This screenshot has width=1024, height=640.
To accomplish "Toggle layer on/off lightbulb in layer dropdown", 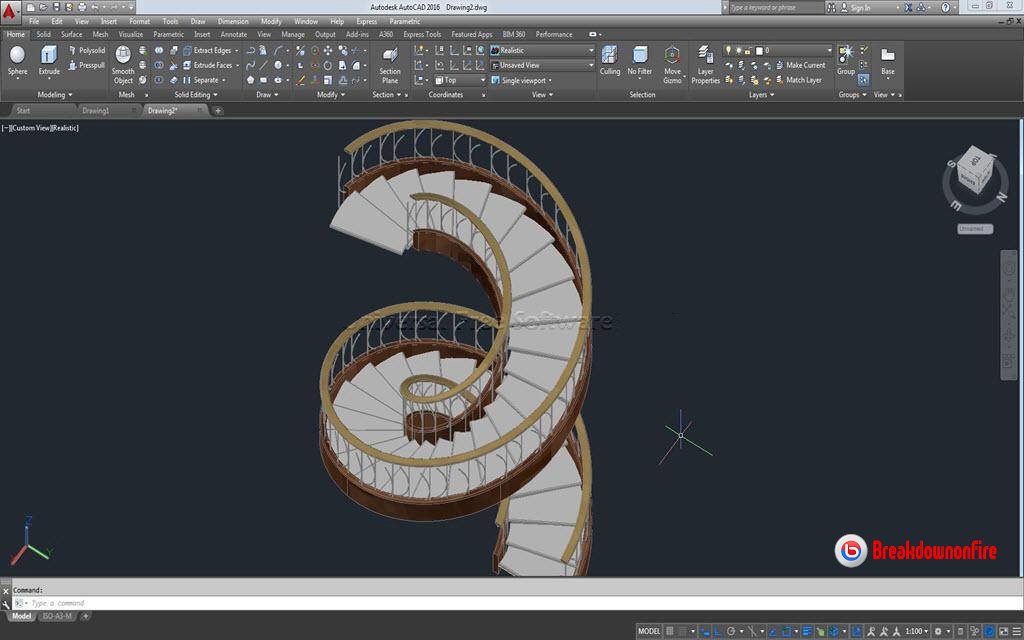I will [x=729, y=50].
